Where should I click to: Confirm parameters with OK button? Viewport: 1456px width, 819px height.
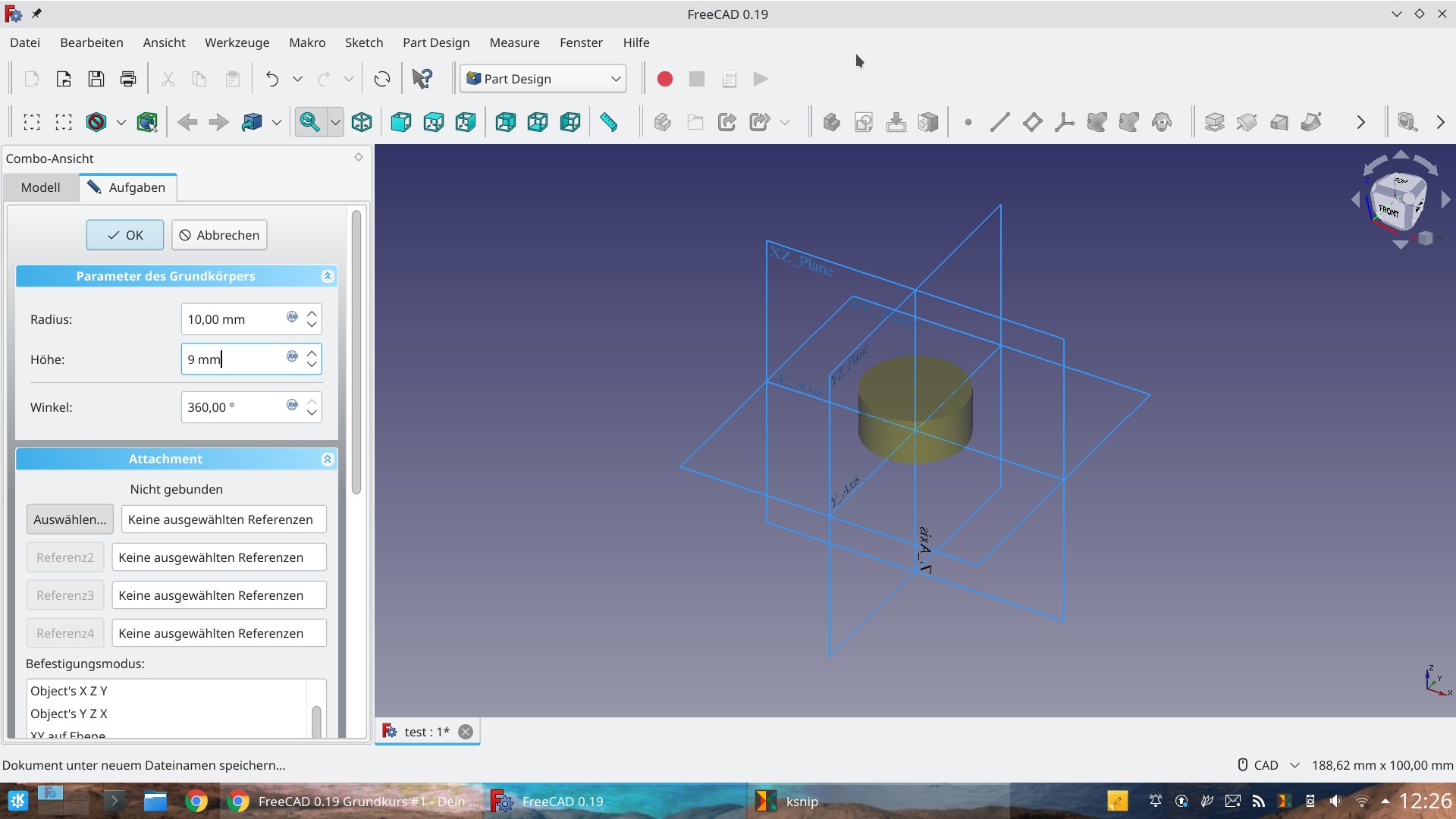pyautogui.click(x=124, y=235)
